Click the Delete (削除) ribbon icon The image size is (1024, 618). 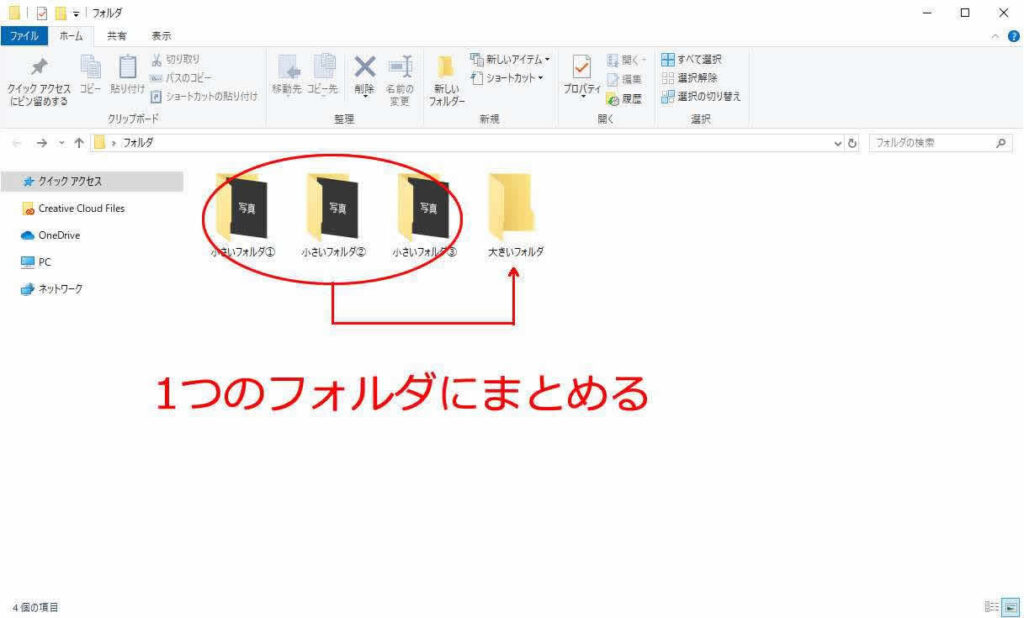pyautogui.click(x=365, y=68)
